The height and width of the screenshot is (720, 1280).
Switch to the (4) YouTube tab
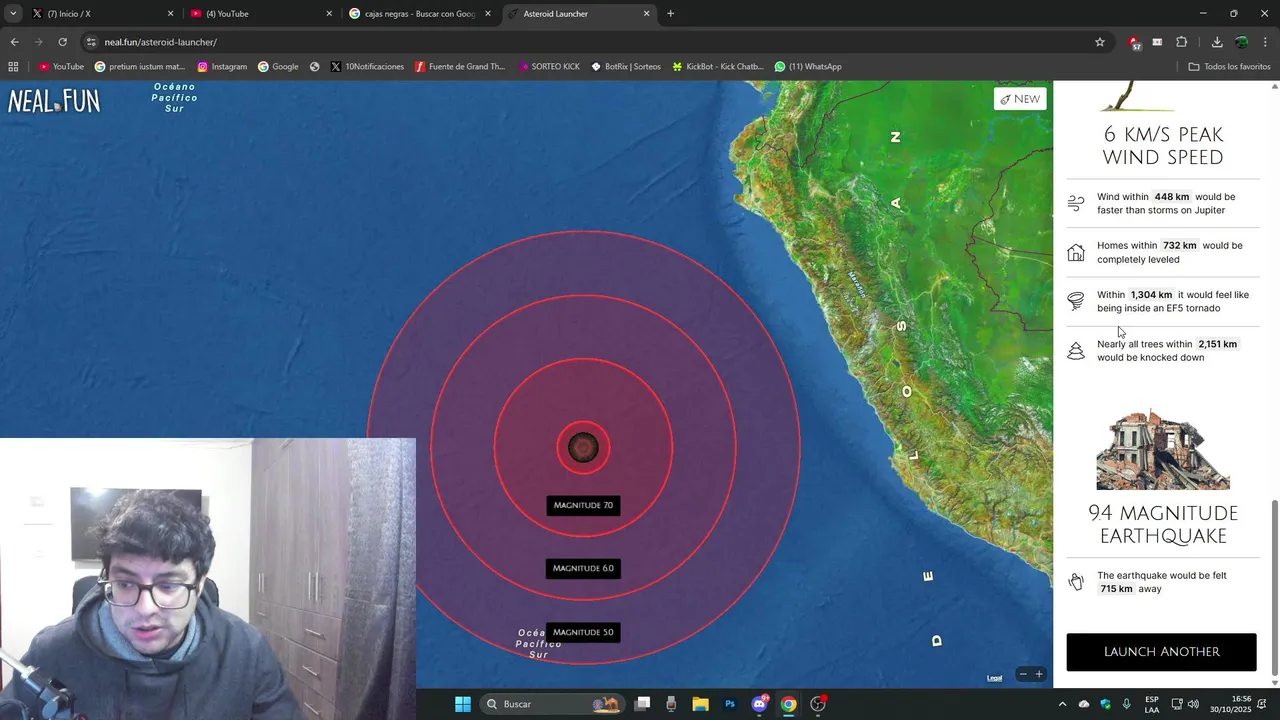pyautogui.click(x=261, y=14)
